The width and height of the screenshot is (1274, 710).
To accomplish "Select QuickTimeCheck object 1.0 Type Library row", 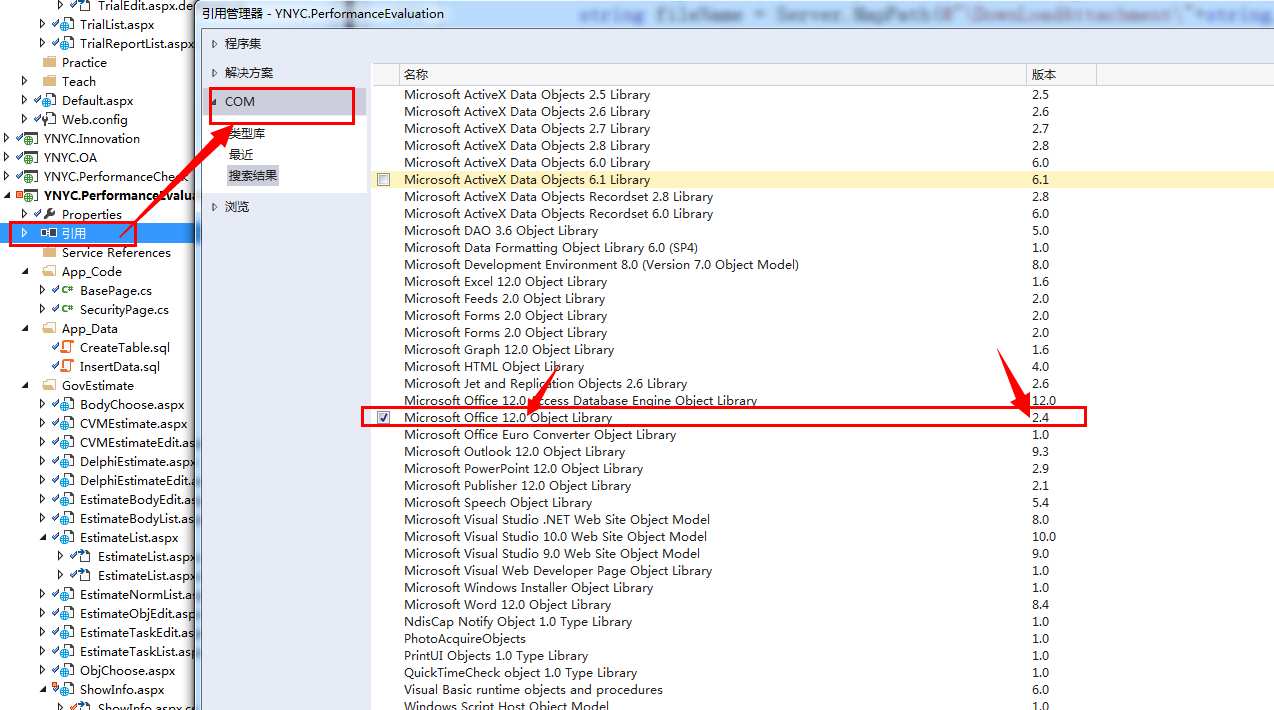I will pyautogui.click(x=822, y=673).
